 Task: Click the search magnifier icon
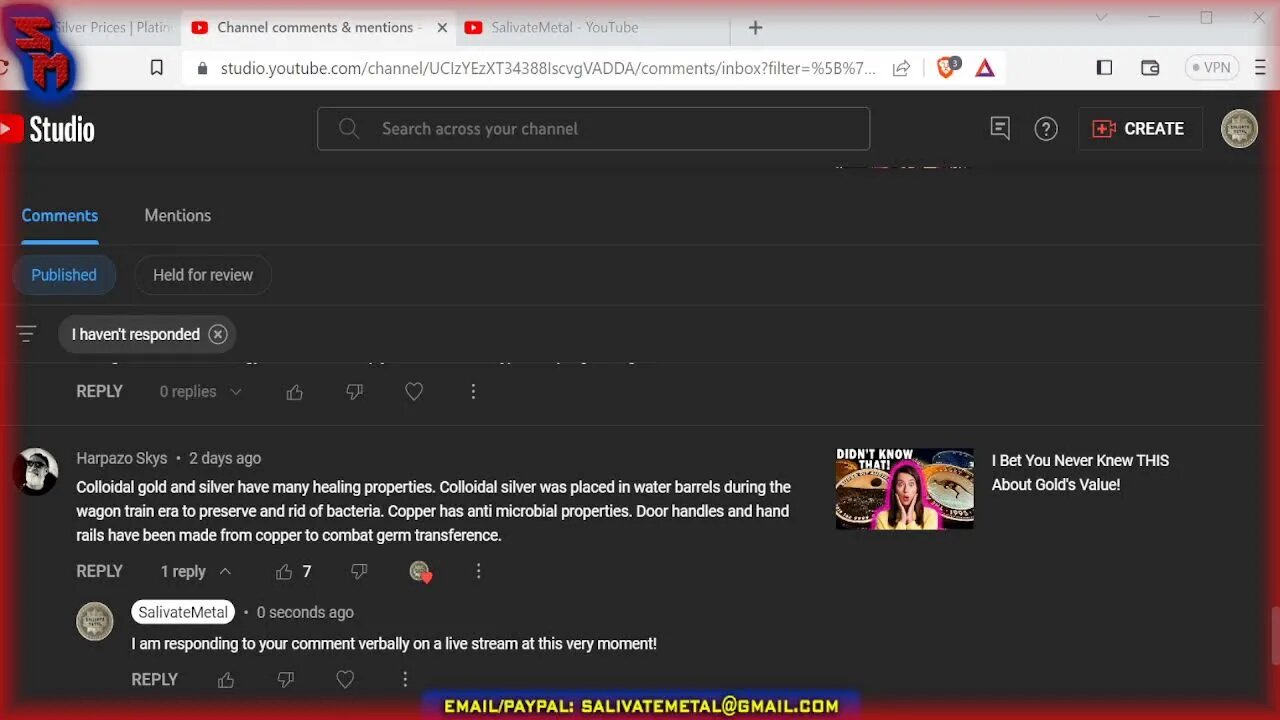349,128
